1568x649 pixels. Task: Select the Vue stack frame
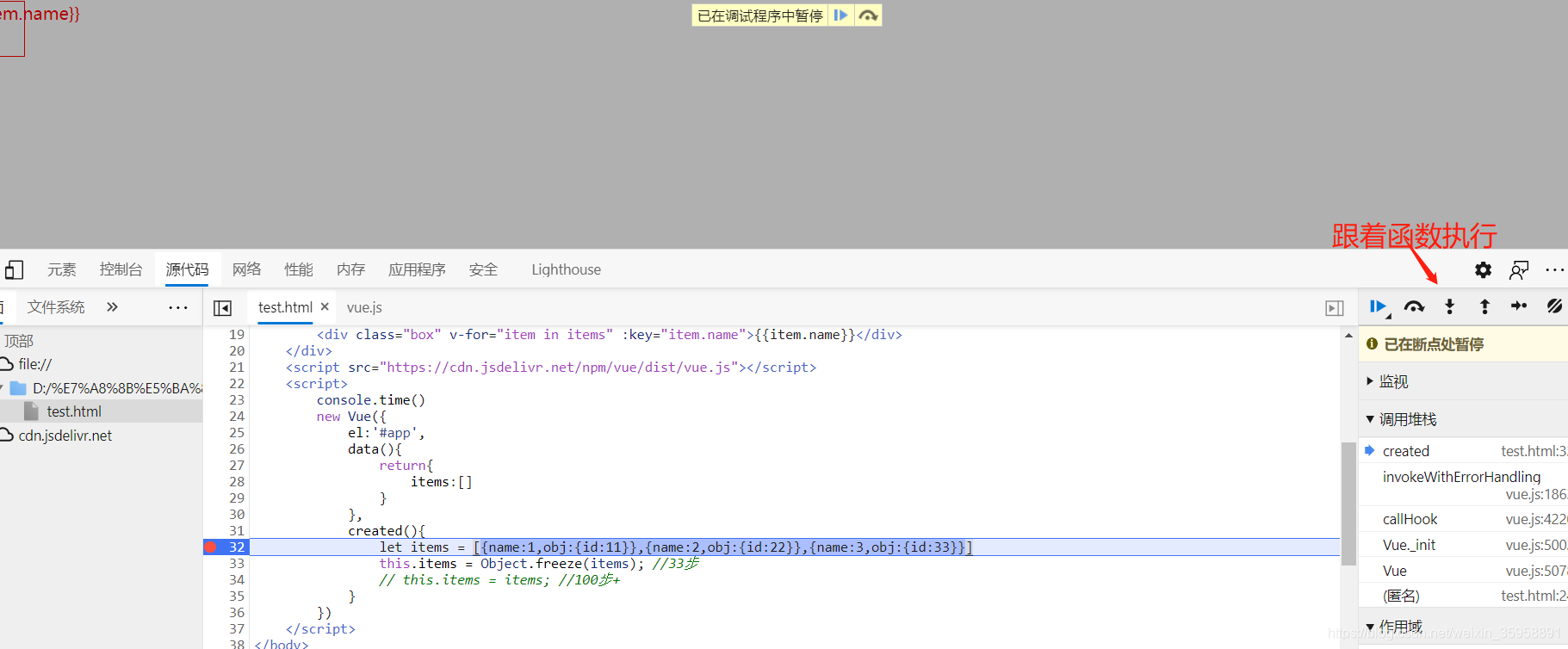pyautogui.click(x=1463, y=571)
